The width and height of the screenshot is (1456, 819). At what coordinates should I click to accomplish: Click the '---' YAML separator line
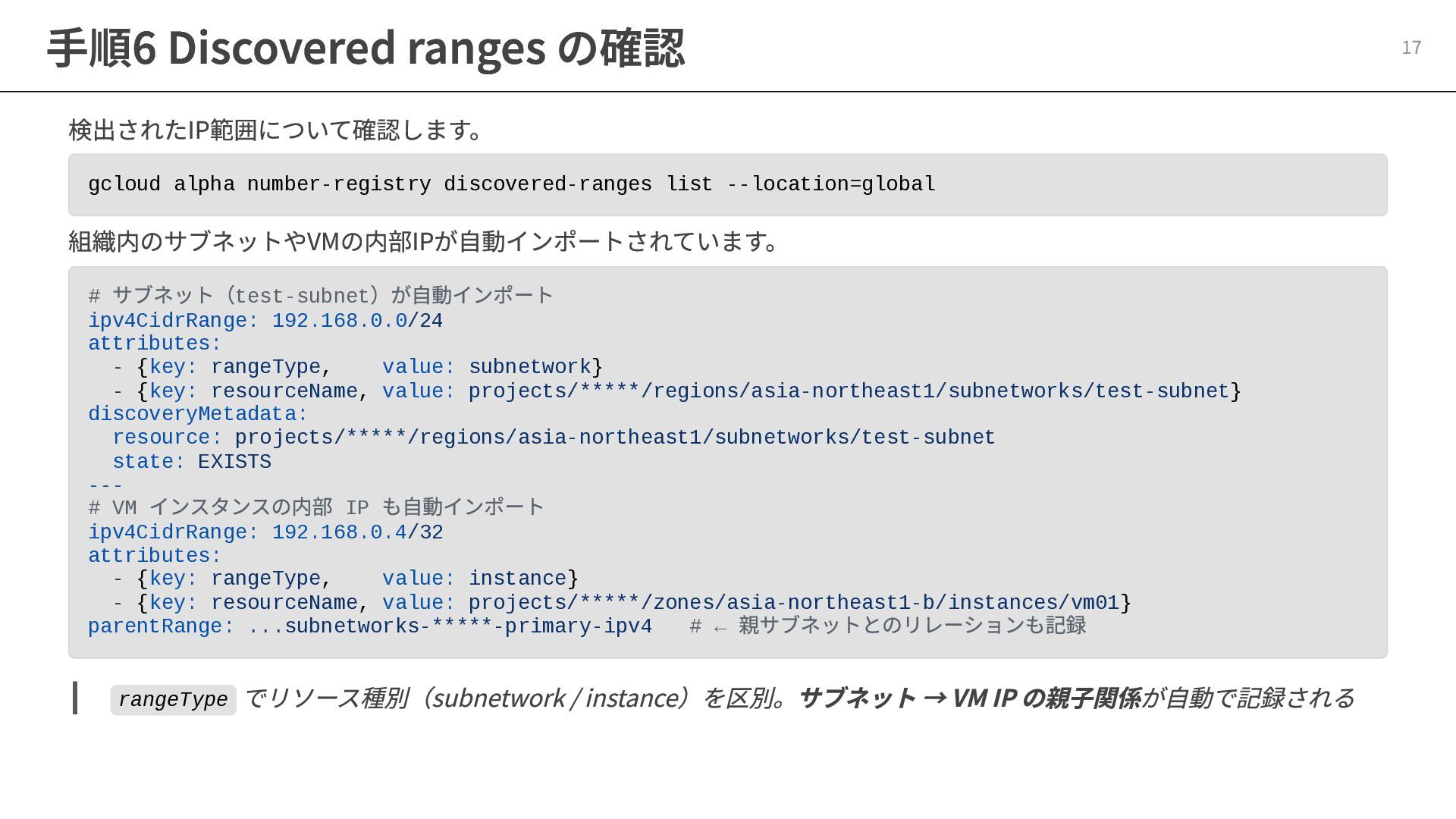tap(105, 485)
